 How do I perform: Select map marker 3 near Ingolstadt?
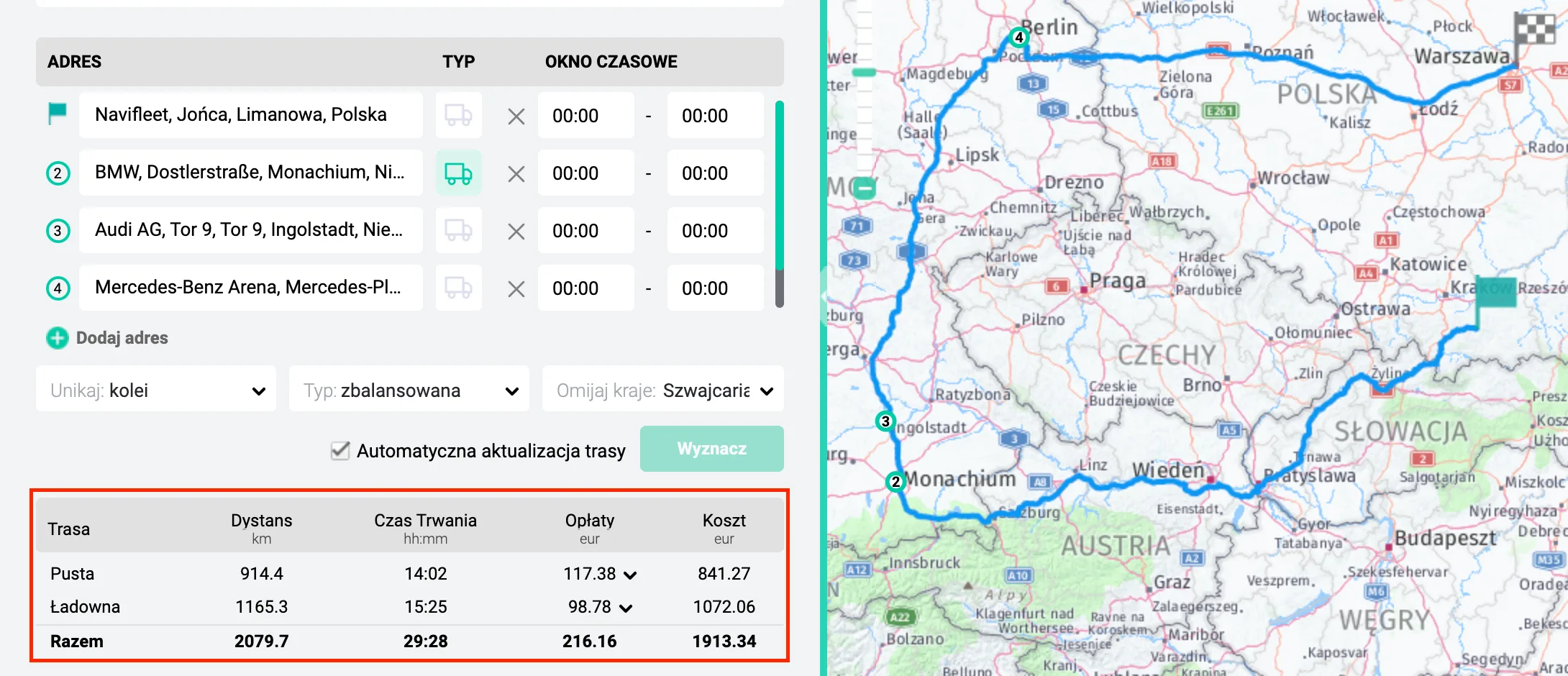click(x=885, y=421)
